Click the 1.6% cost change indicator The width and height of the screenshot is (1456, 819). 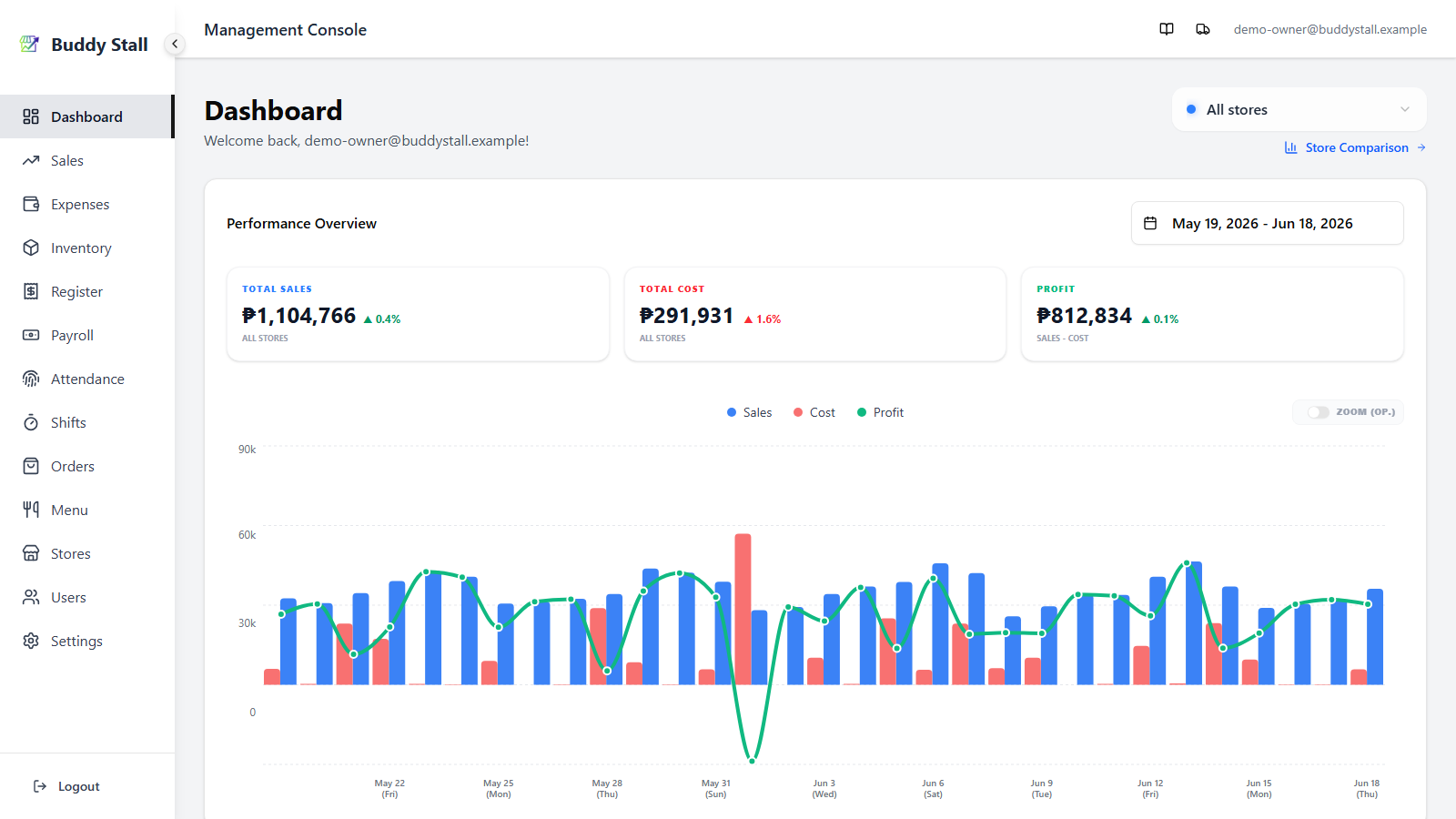click(763, 319)
